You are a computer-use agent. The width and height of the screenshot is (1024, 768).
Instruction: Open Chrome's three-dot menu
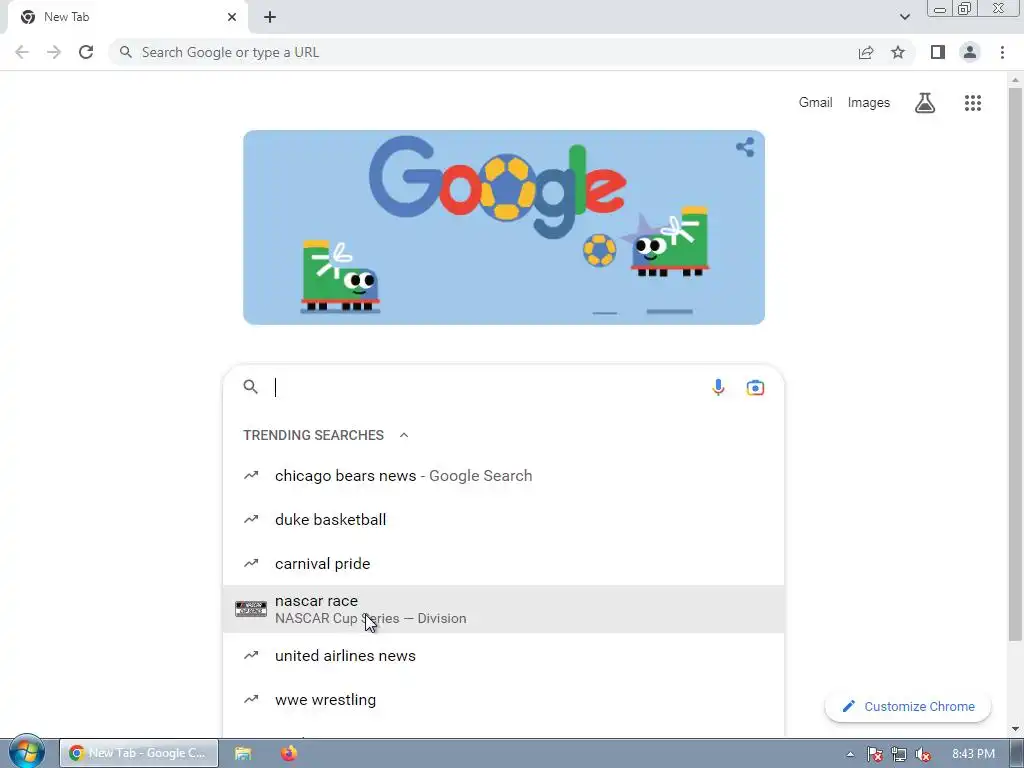click(1002, 52)
